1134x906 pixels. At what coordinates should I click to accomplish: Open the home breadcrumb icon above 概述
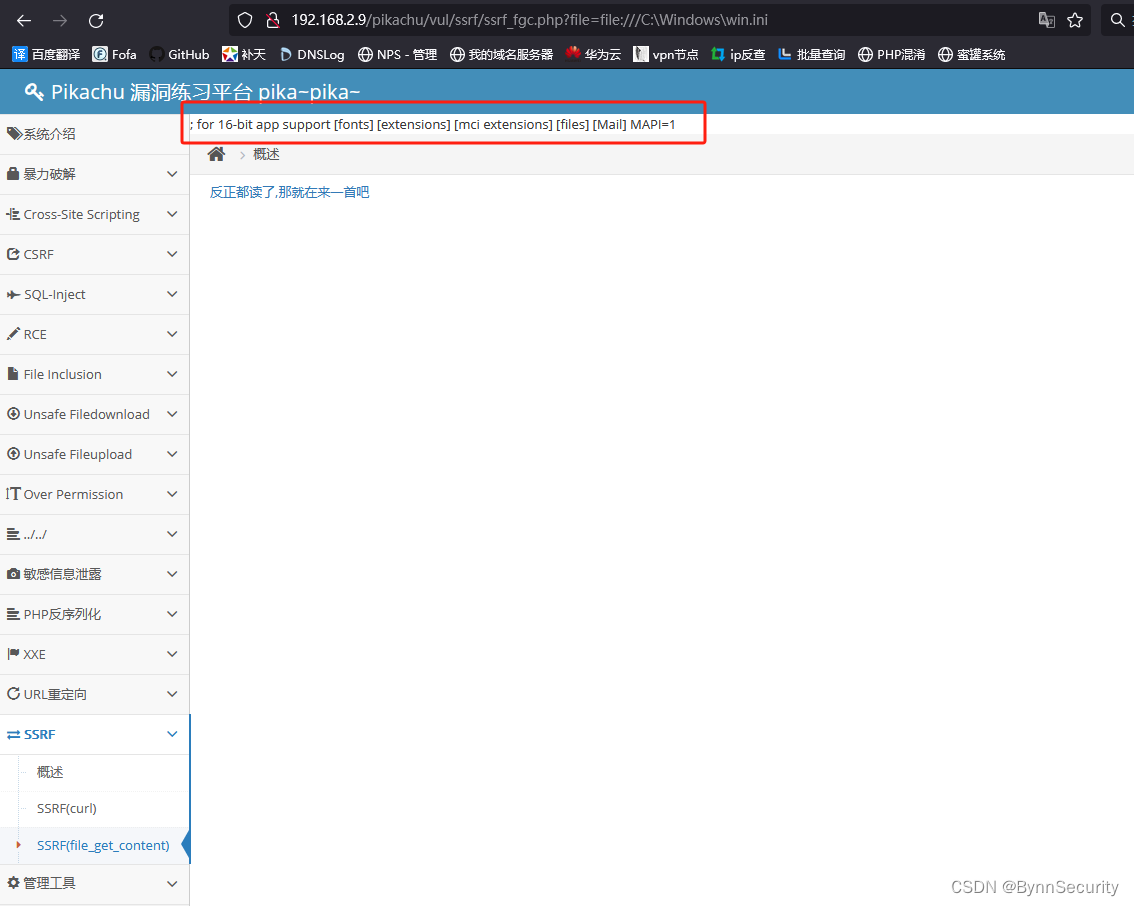point(217,153)
